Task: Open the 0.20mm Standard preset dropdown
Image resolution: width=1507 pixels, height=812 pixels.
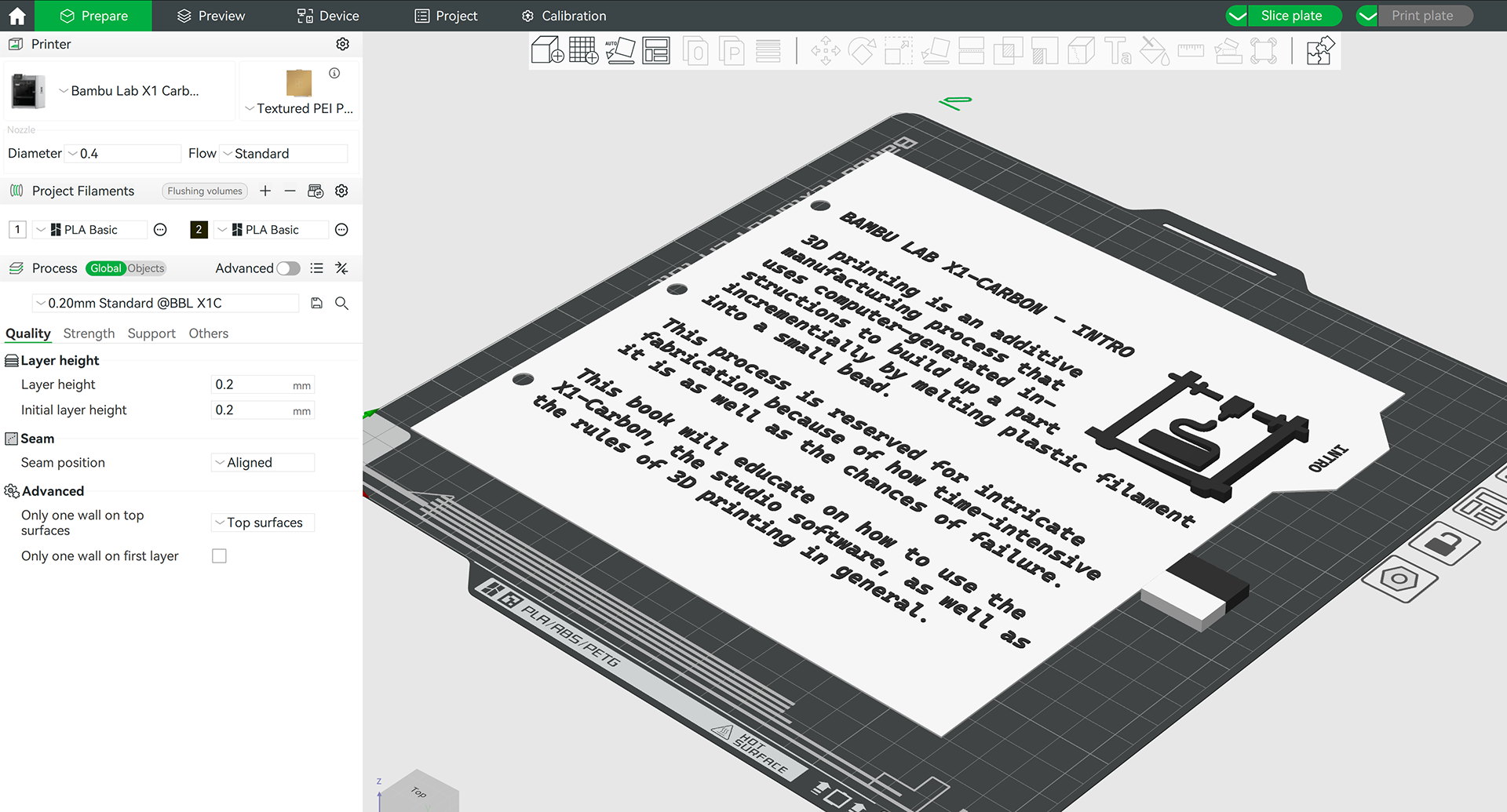Action: [166, 303]
